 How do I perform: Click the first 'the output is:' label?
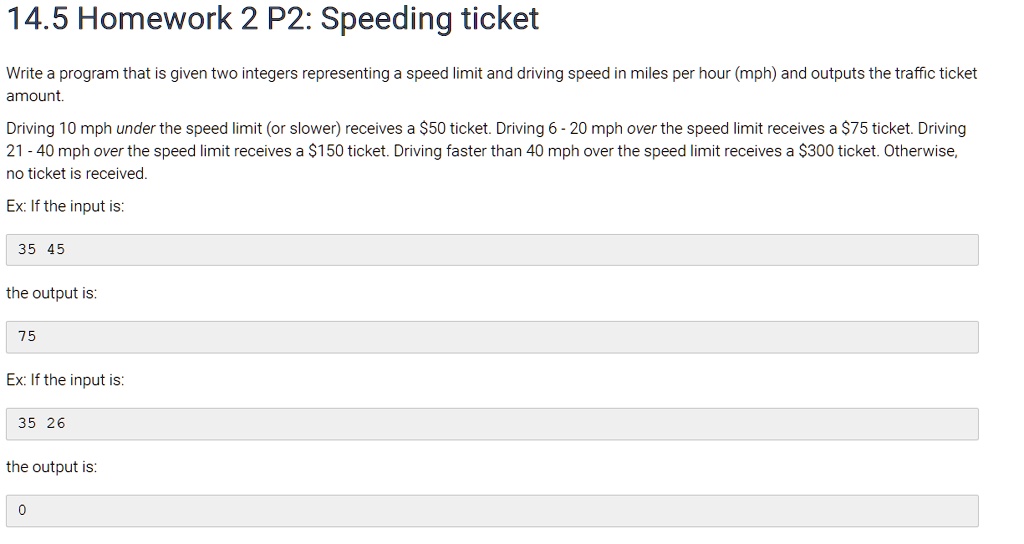pos(52,293)
